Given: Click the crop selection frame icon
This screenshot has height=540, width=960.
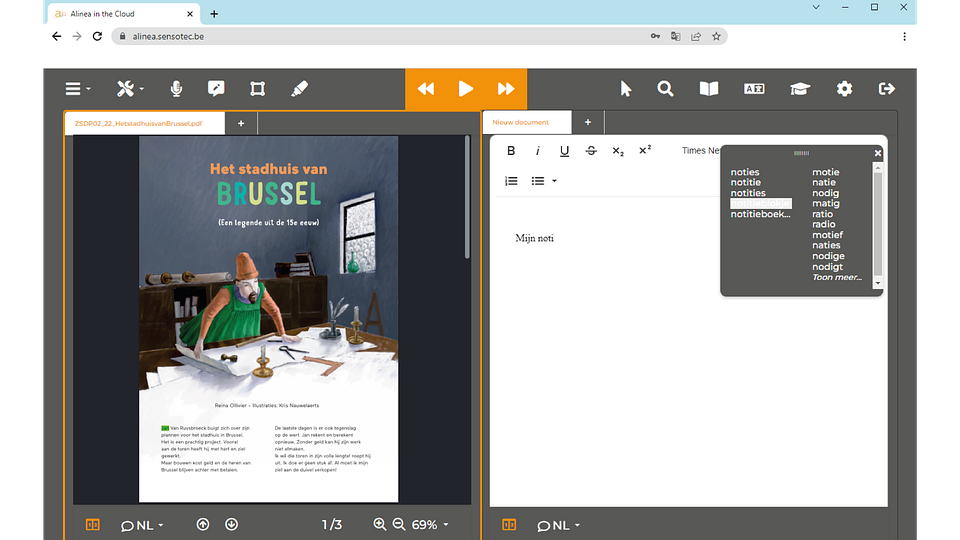Looking at the screenshot, I should pyautogui.click(x=257, y=89).
